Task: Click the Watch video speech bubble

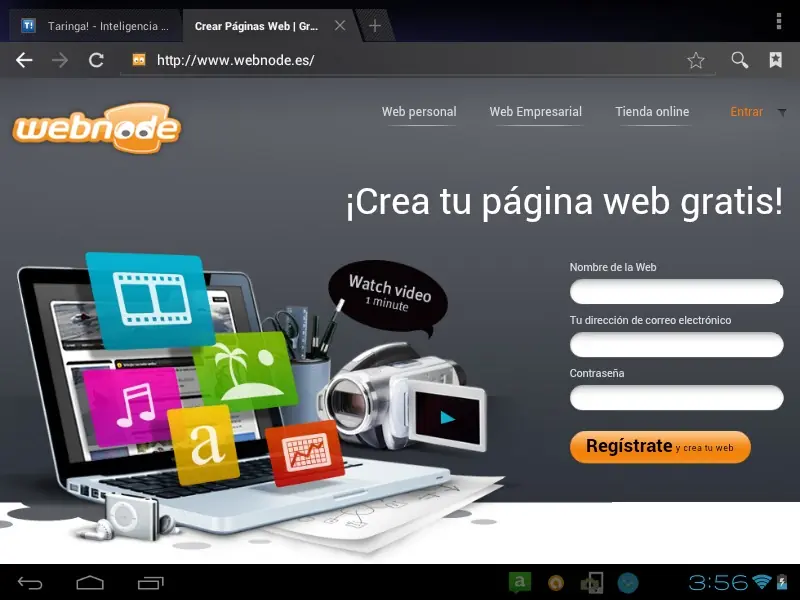Action: [389, 296]
